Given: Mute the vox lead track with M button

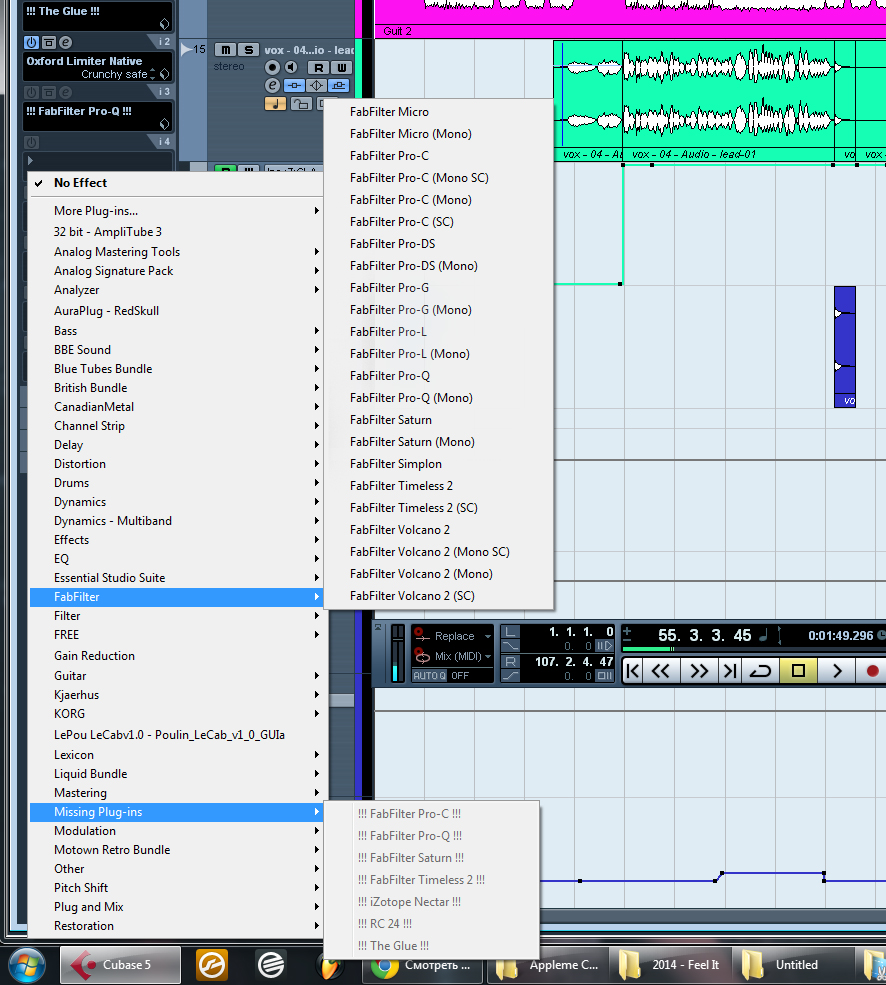Looking at the screenshot, I should pos(226,50).
